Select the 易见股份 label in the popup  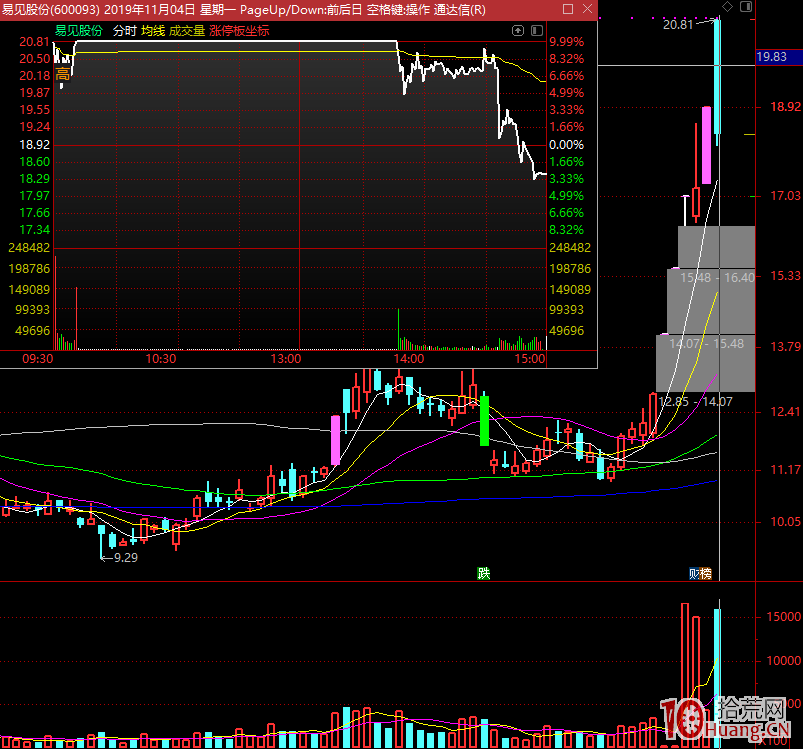pyautogui.click(x=79, y=31)
